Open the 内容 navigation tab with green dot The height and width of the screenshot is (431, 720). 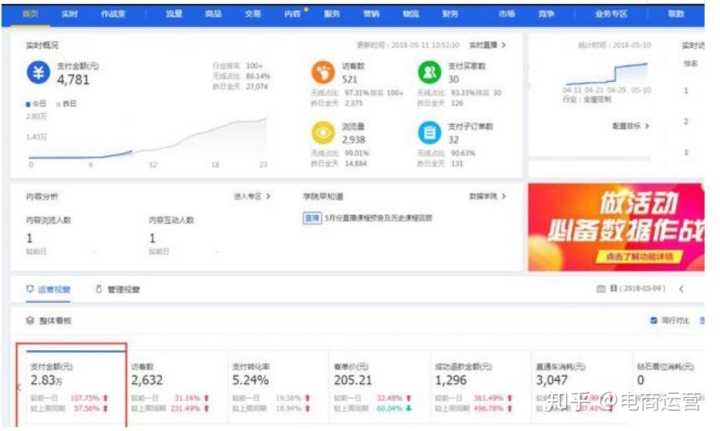[x=294, y=14]
